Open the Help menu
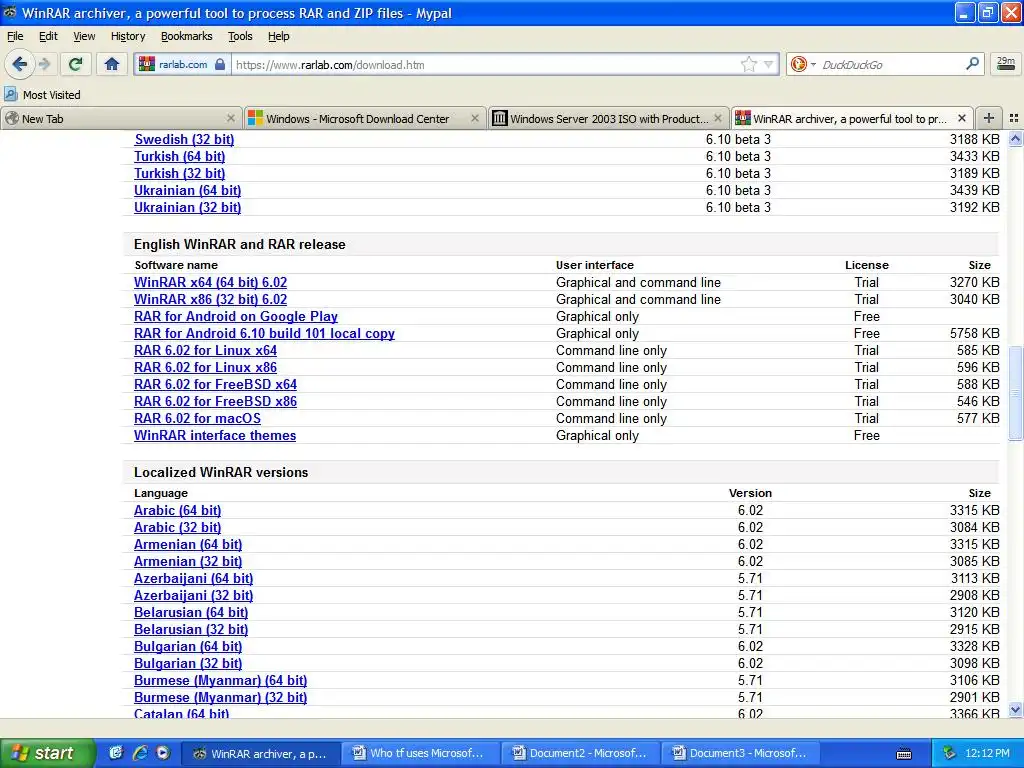Viewport: 1024px width, 768px height. click(279, 36)
